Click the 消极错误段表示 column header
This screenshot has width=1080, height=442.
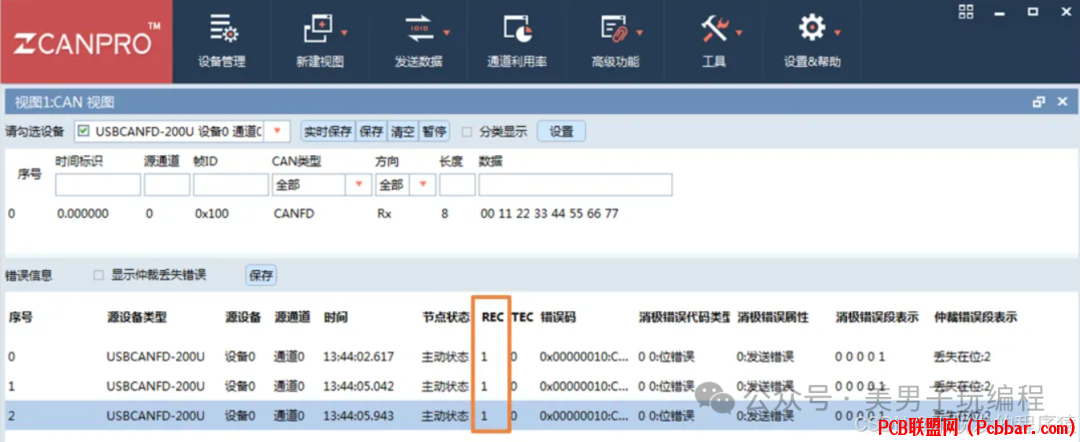877,317
